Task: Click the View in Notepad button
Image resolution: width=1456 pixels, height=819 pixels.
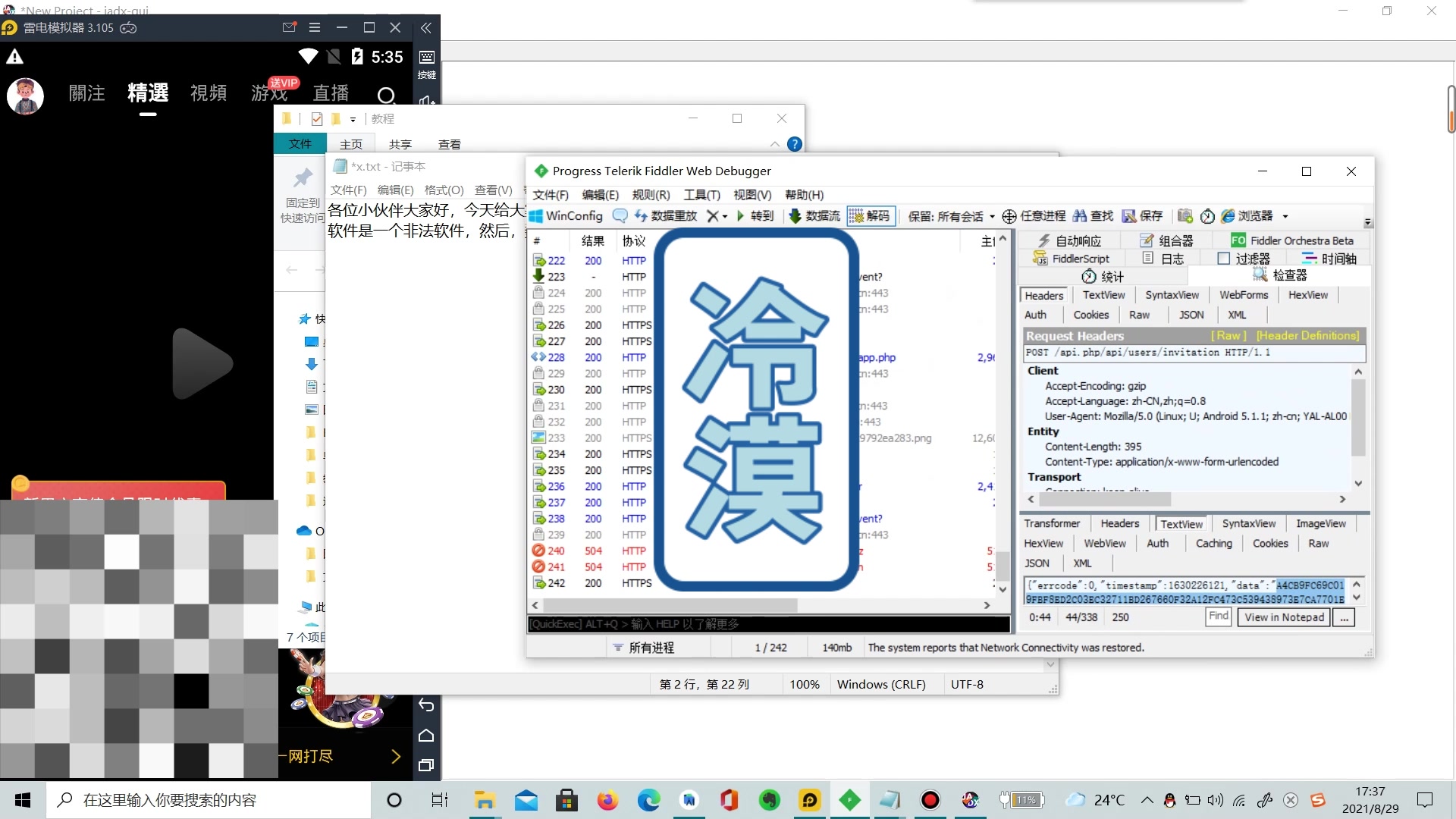Action: pyautogui.click(x=1284, y=617)
